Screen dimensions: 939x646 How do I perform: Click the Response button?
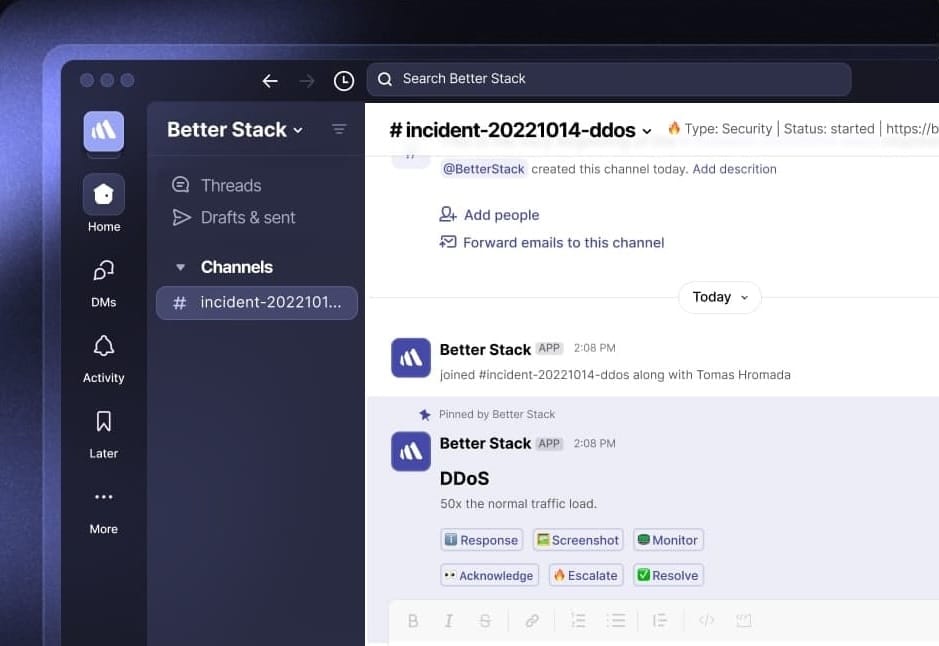481,540
